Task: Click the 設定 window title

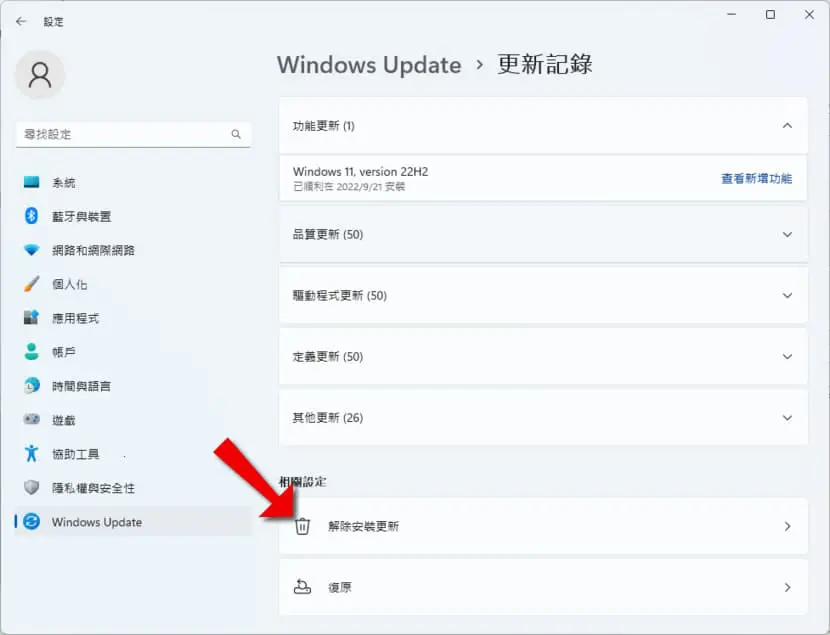Action: pyautogui.click(x=53, y=22)
